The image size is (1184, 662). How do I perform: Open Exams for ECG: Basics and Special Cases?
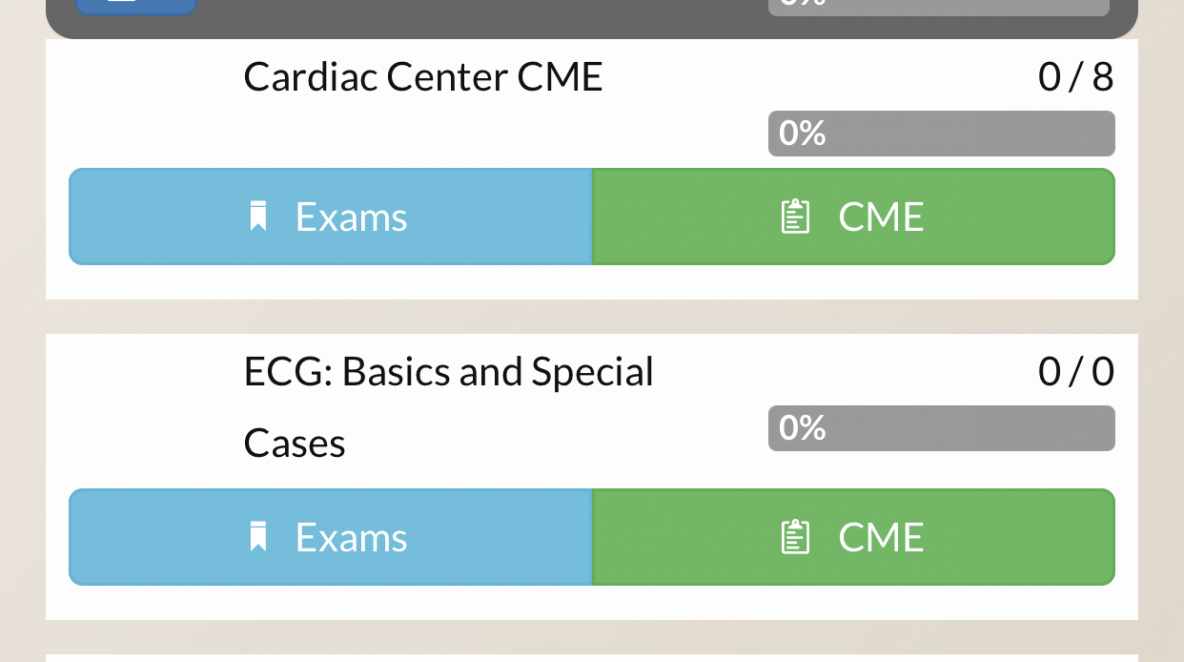tap(330, 537)
